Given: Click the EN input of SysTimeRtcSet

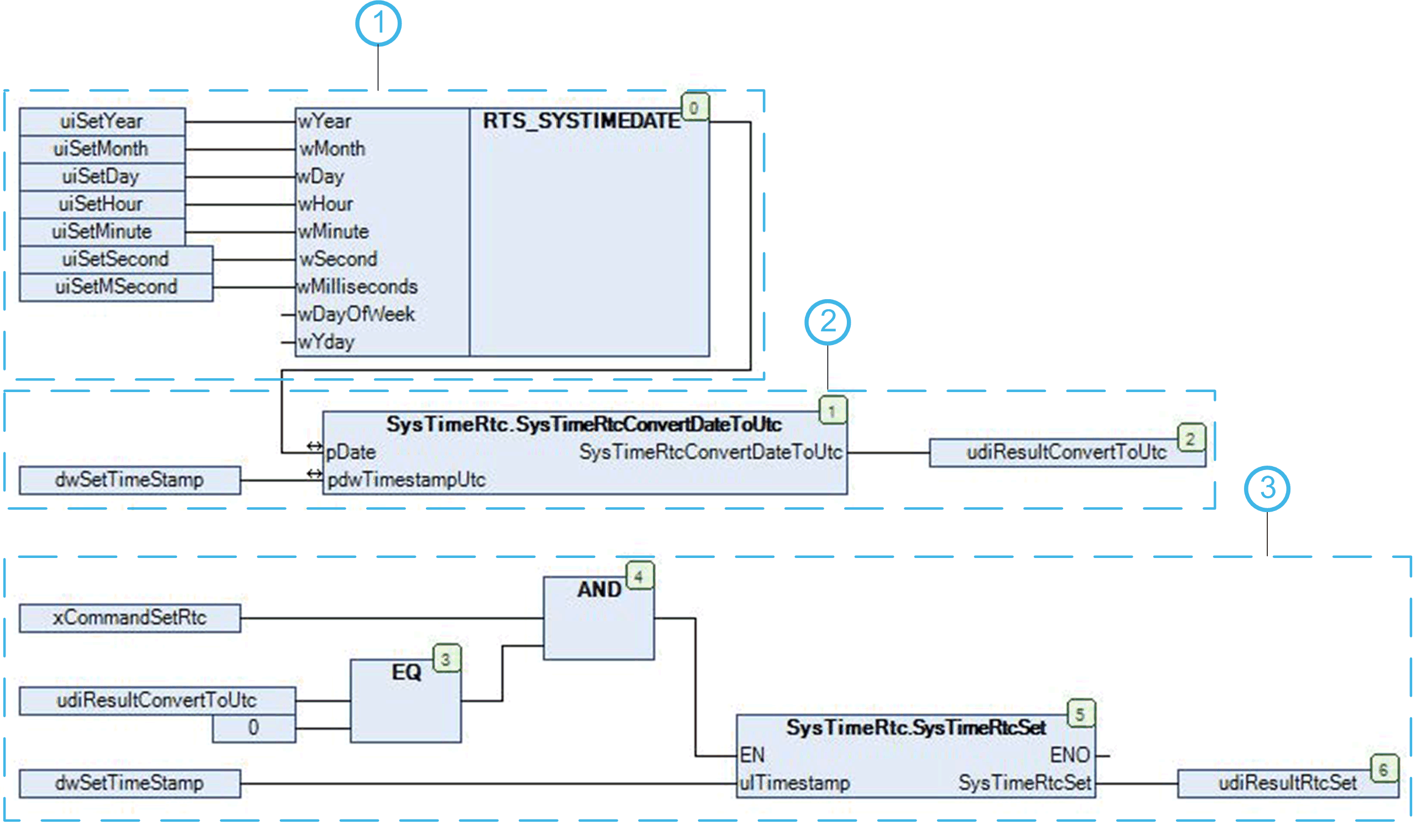Looking at the screenshot, I should click(752, 755).
